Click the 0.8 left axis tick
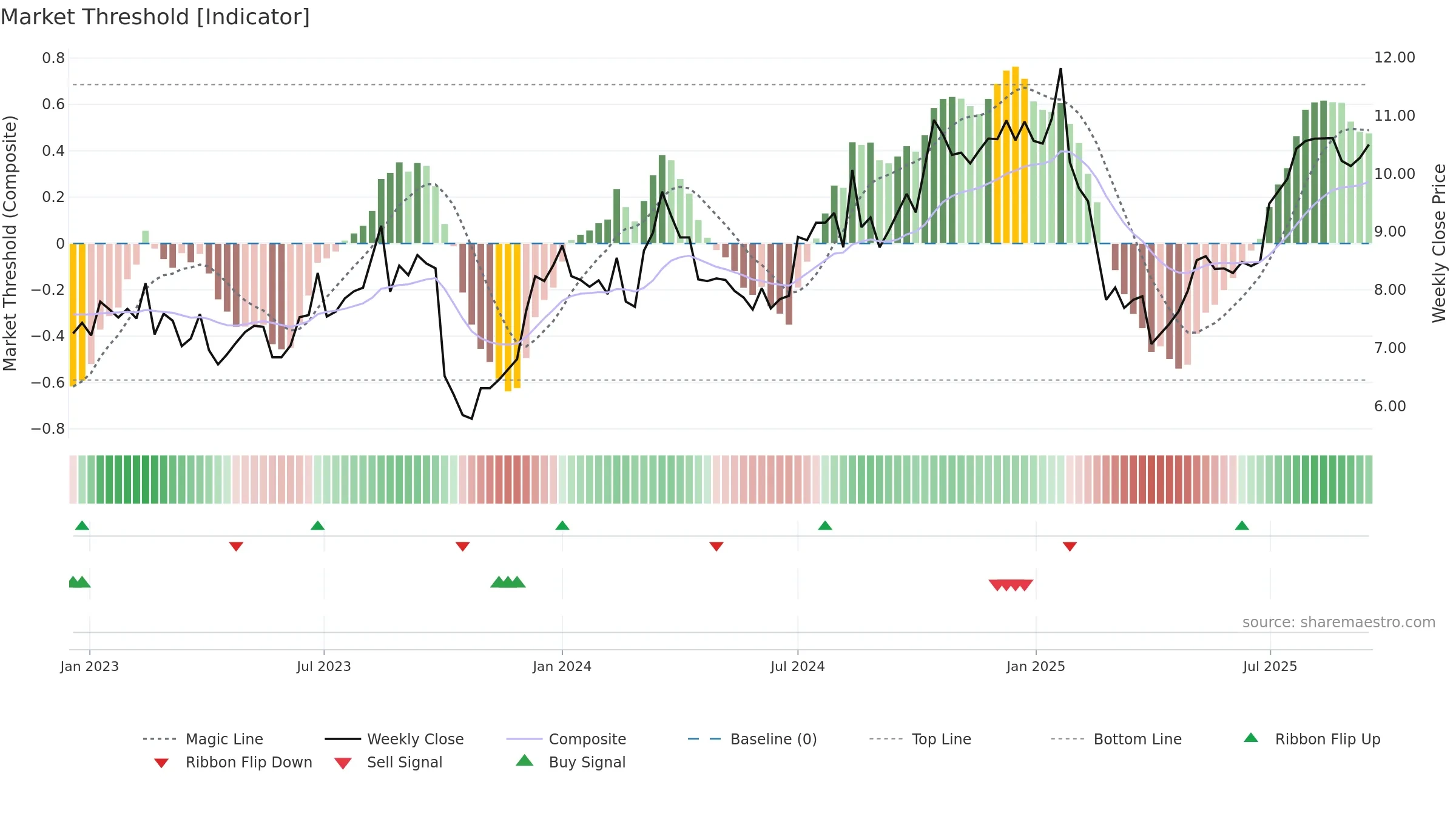 [53, 58]
